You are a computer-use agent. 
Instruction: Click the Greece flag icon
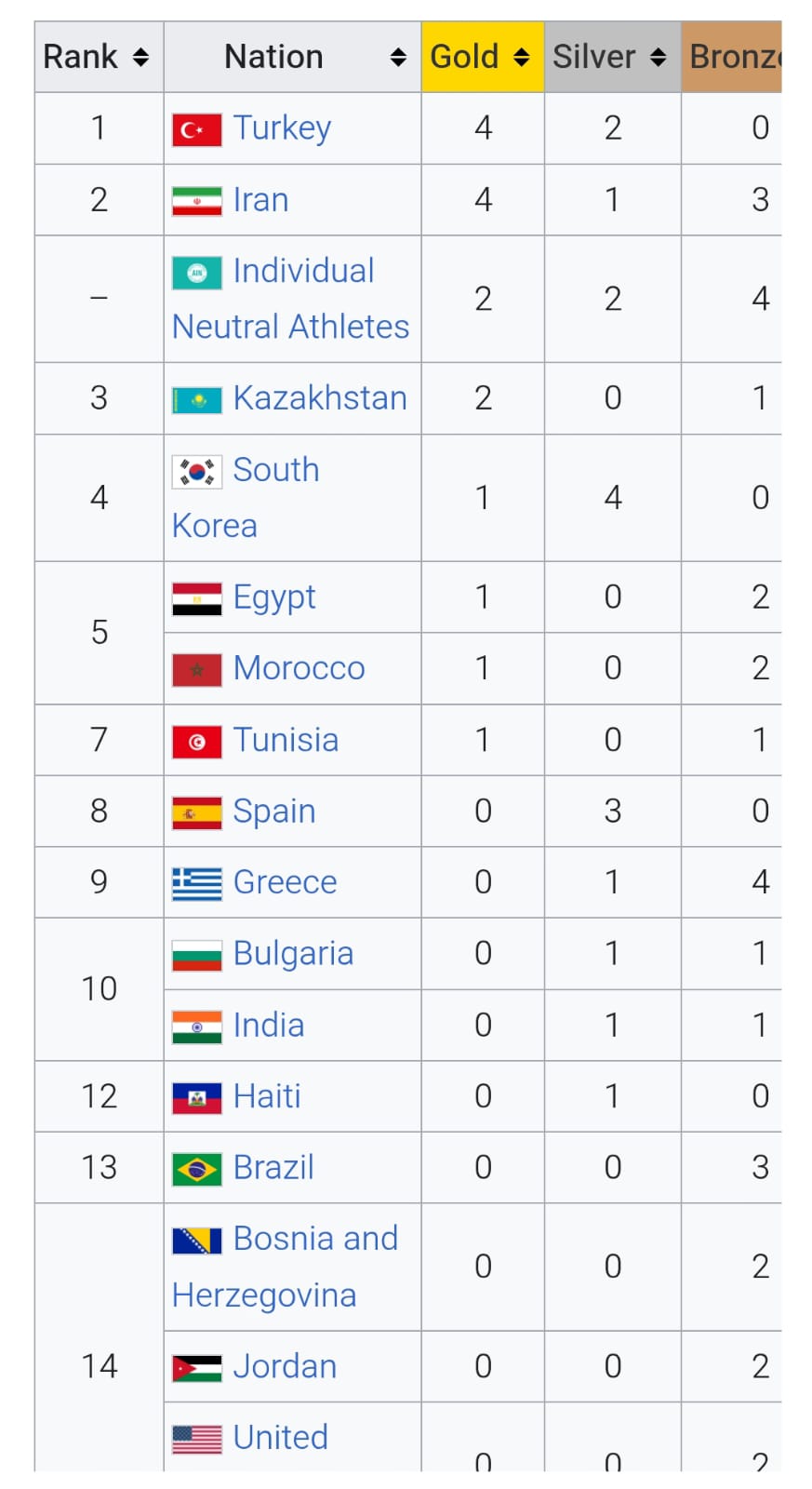(196, 883)
